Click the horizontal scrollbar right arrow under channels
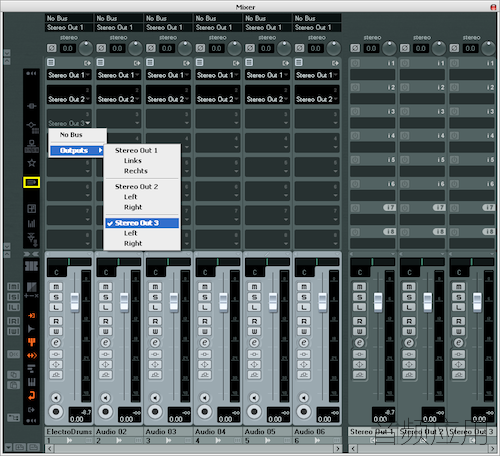This screenshot has height=456, width=500. click(338, 448)
